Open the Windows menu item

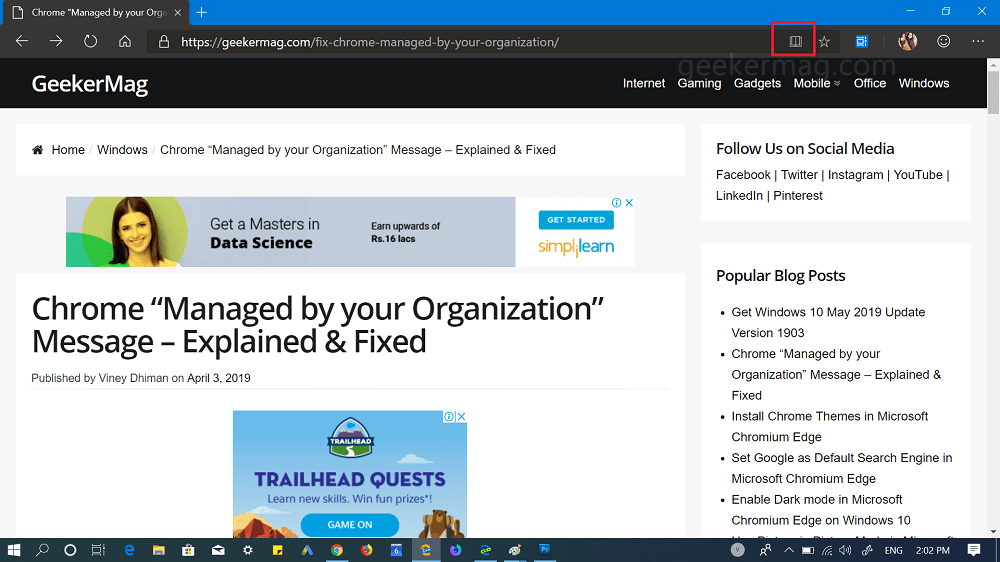pyautogui.click(x=923, y=84)
